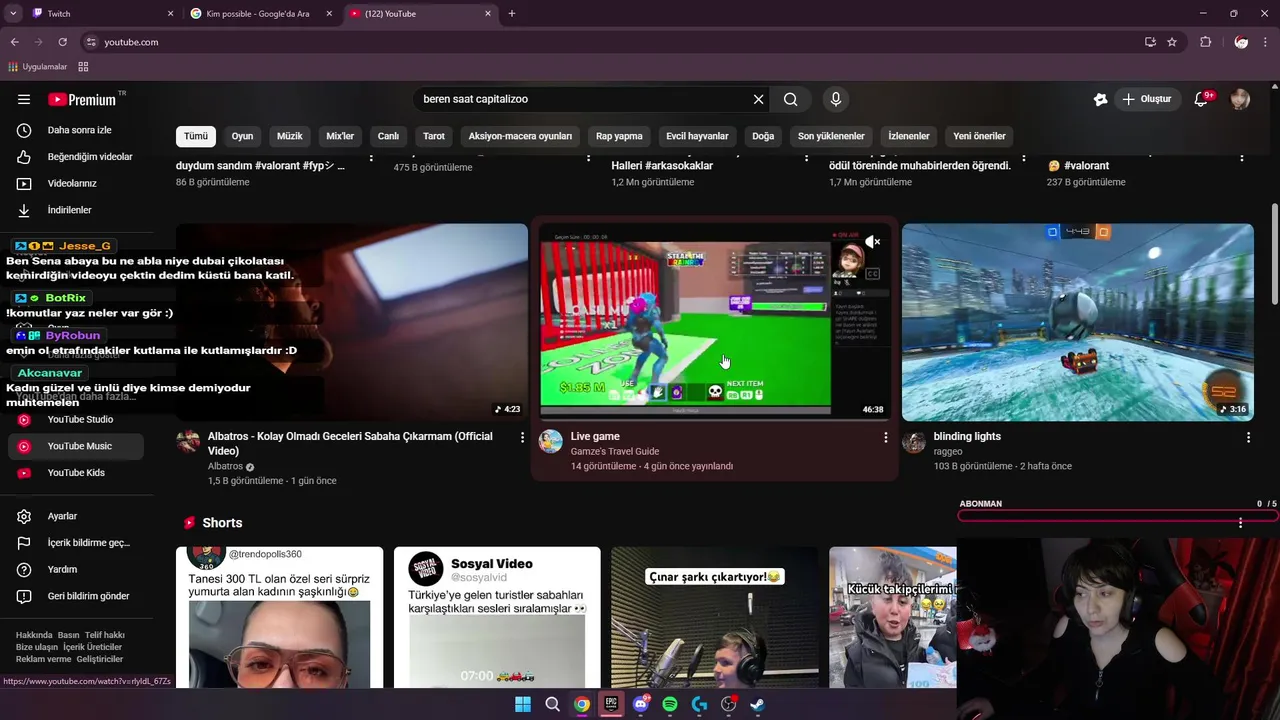Image resolution: width=1280 pixels, height=720 pixels.
Task: Open İndirilenler in sidebar
Action: [x=76, y=210]
